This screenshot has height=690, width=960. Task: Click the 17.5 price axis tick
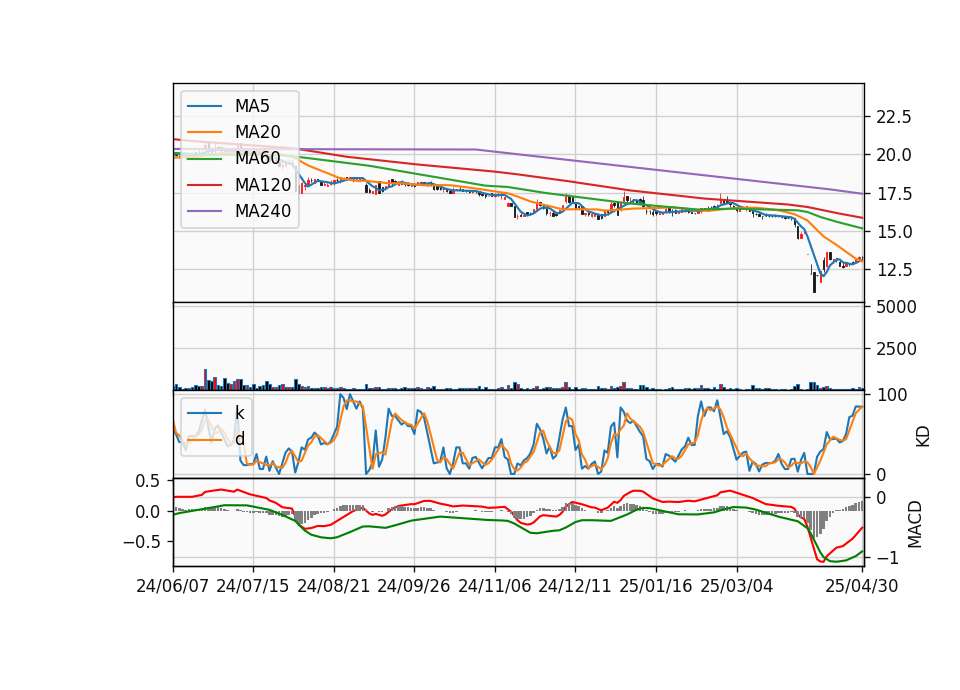894,194
